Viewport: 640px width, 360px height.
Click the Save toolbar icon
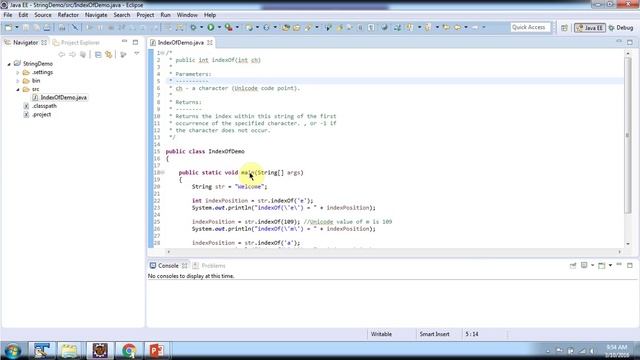click(26, 27)
